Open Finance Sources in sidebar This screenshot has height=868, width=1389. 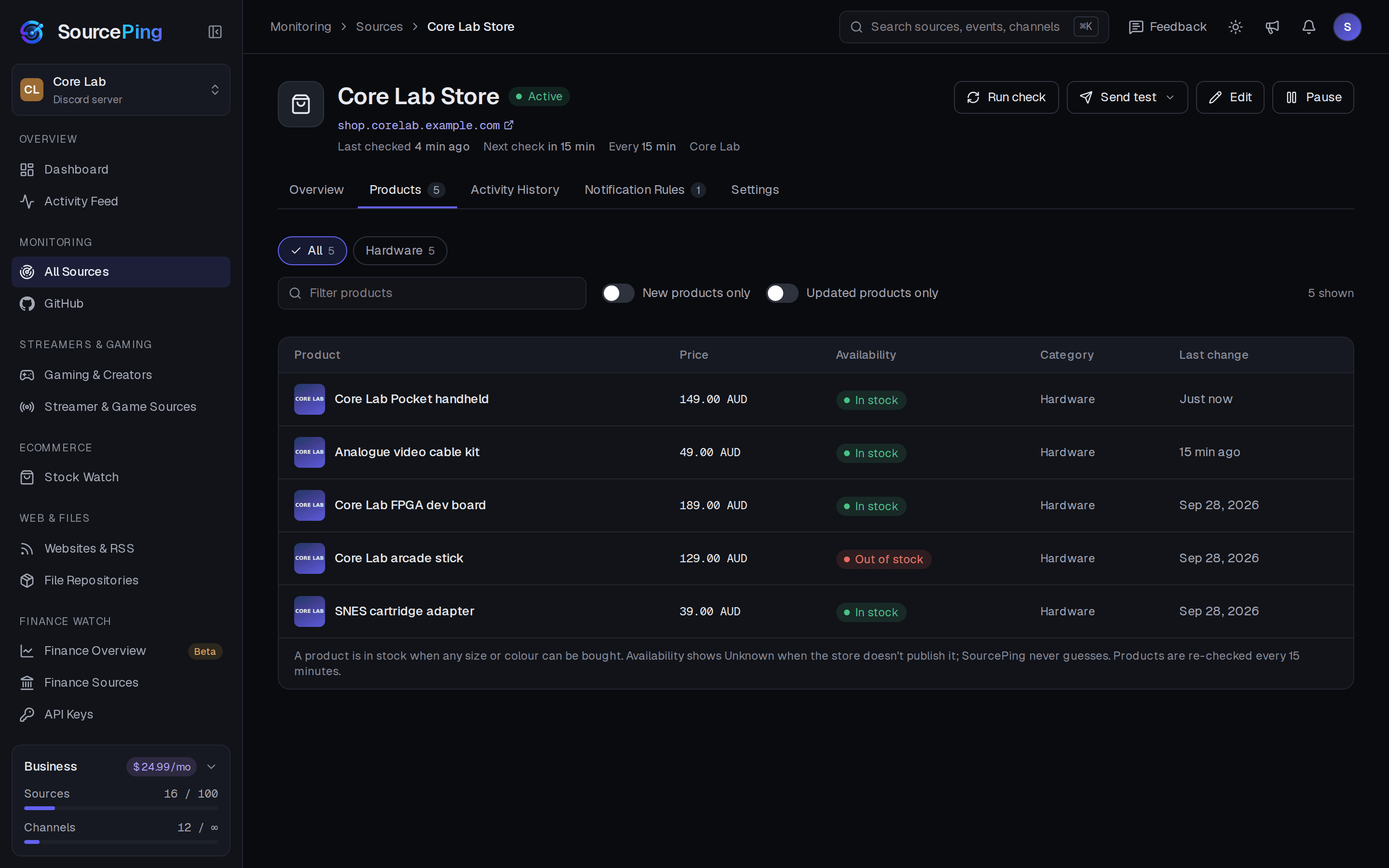[x=121, y=682]
